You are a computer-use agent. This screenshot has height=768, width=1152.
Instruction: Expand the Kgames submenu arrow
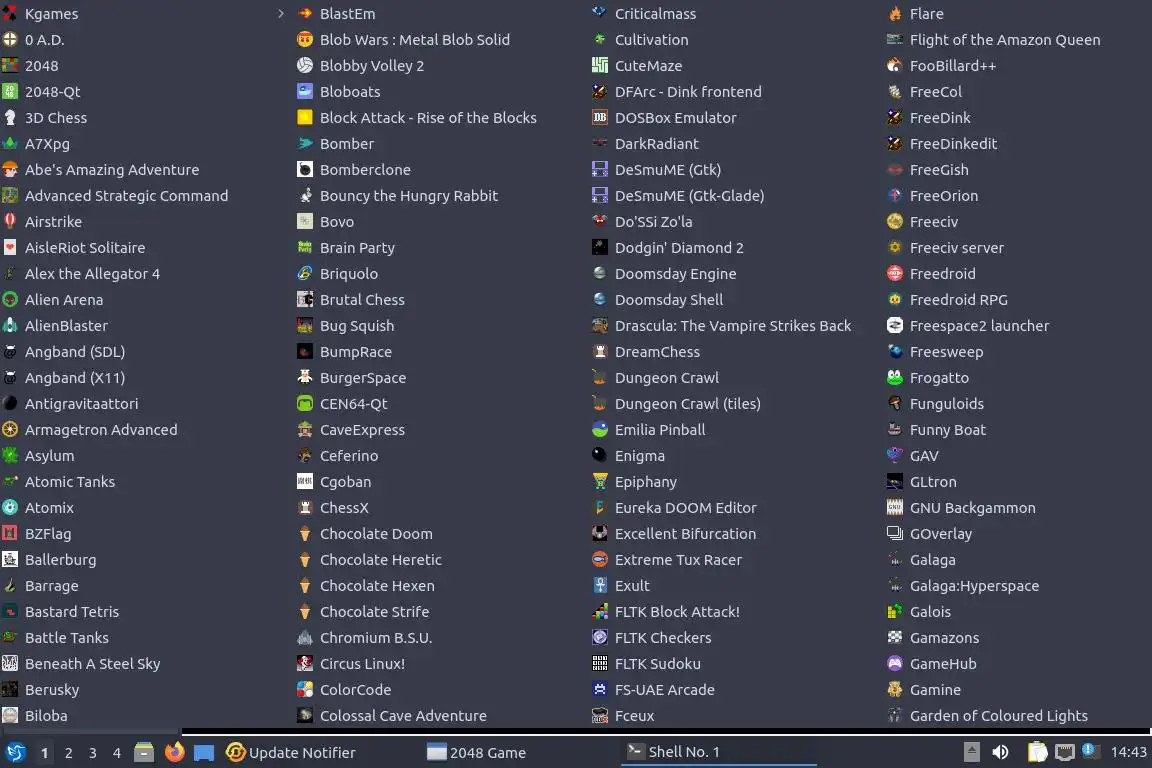point(281,13)
